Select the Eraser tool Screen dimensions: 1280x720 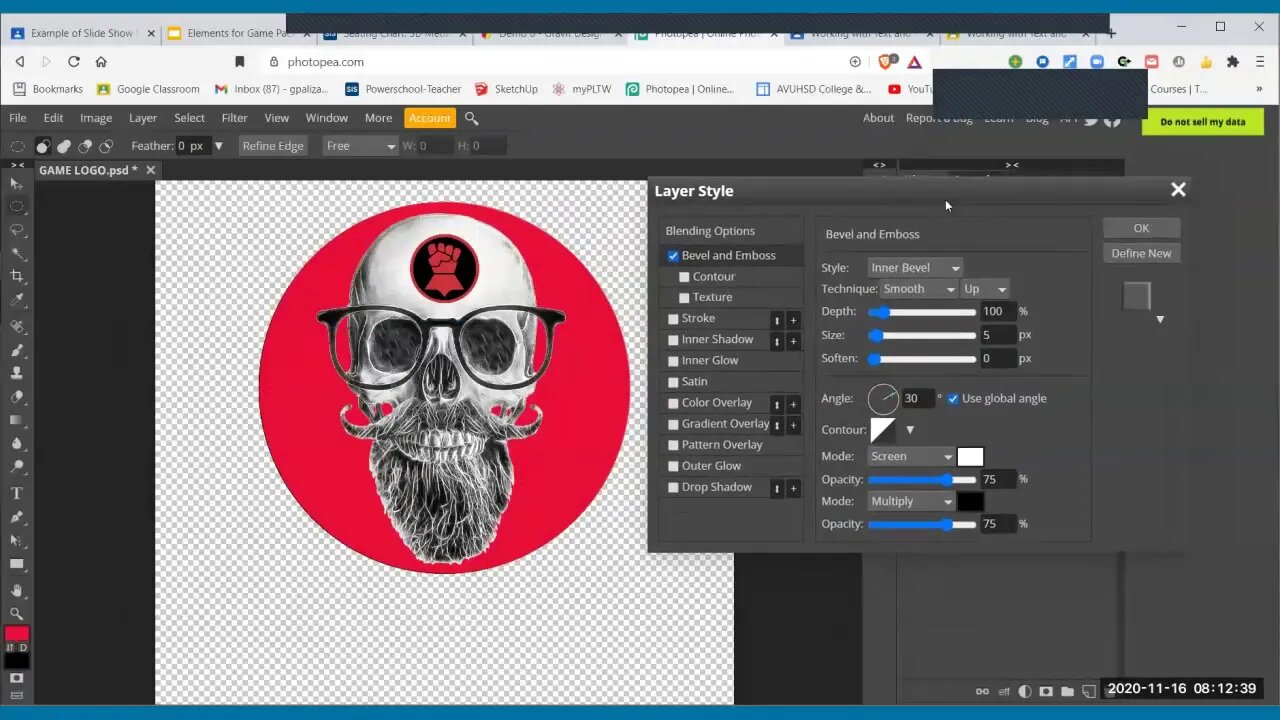16,397
